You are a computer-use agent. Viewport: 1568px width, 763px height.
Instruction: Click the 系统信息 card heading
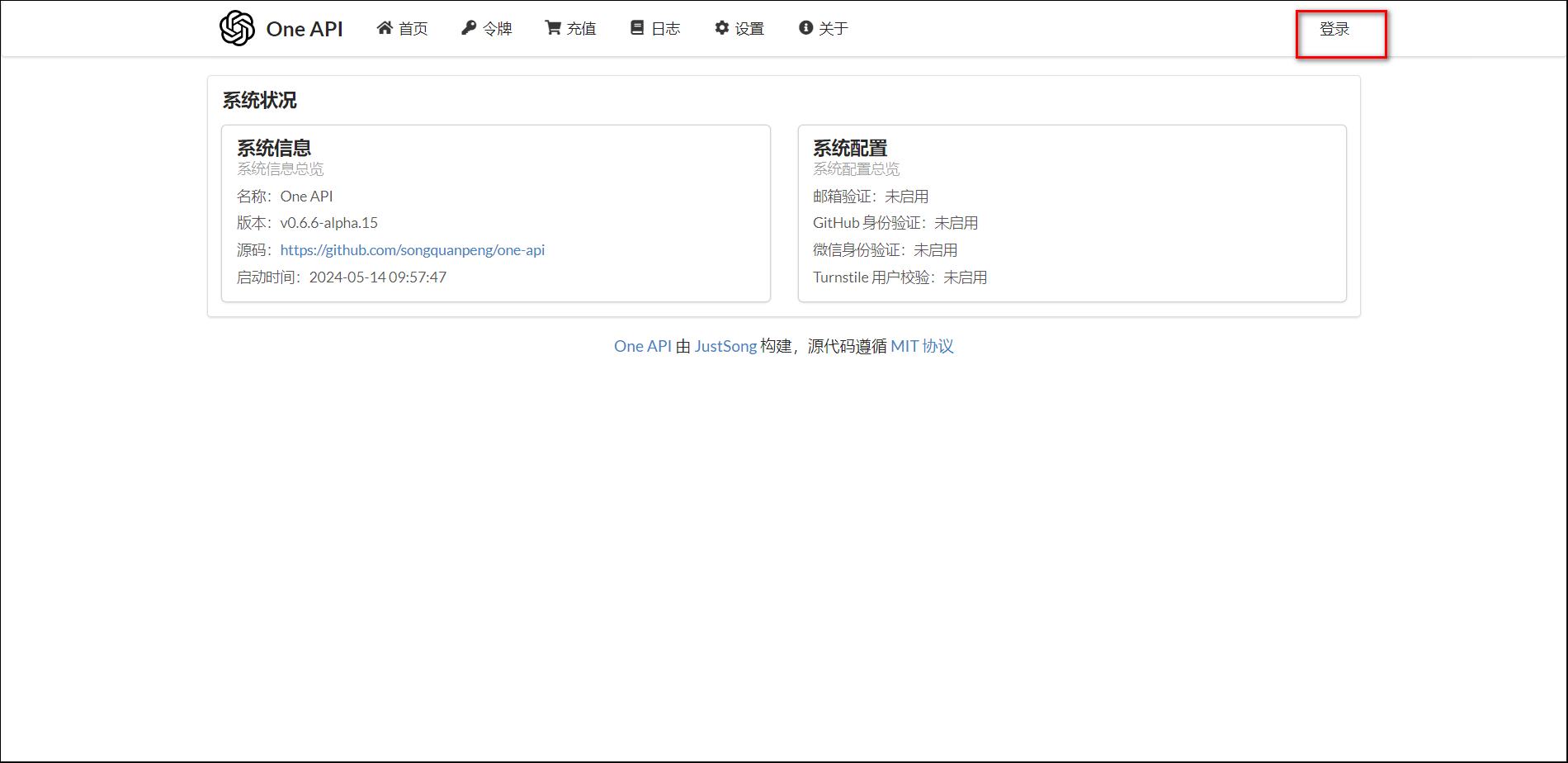(x=274, y=148)
